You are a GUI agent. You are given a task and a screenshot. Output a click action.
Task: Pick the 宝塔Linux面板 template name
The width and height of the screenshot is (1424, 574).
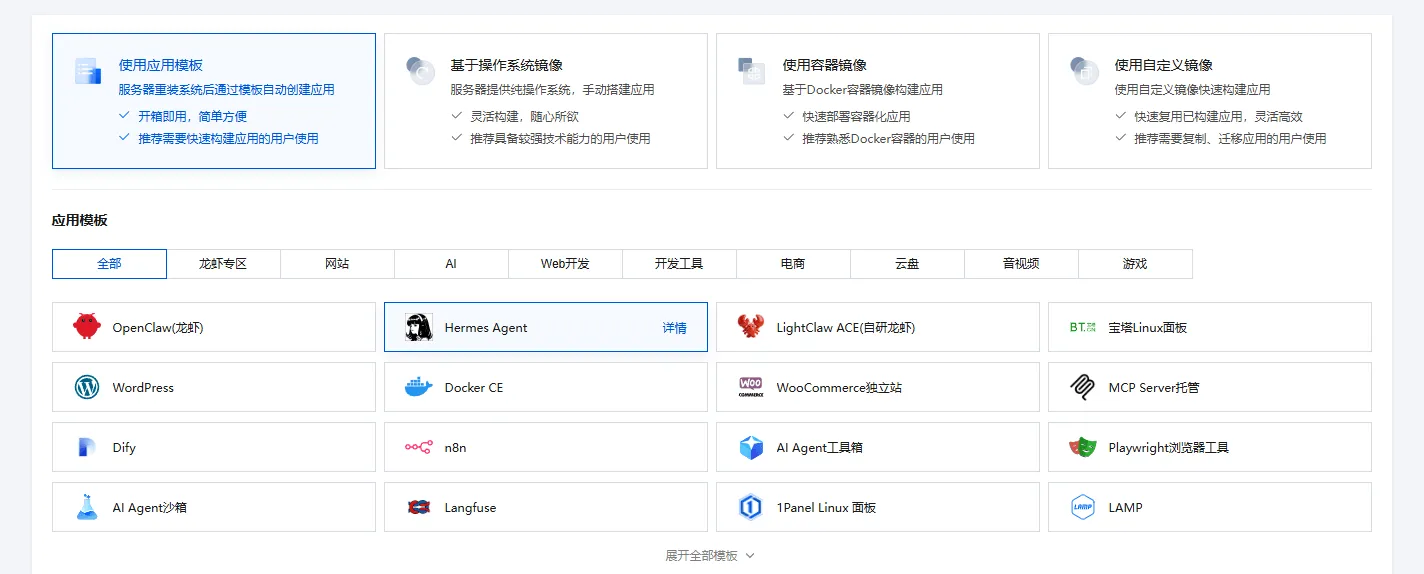click(x=1148, y=327)
